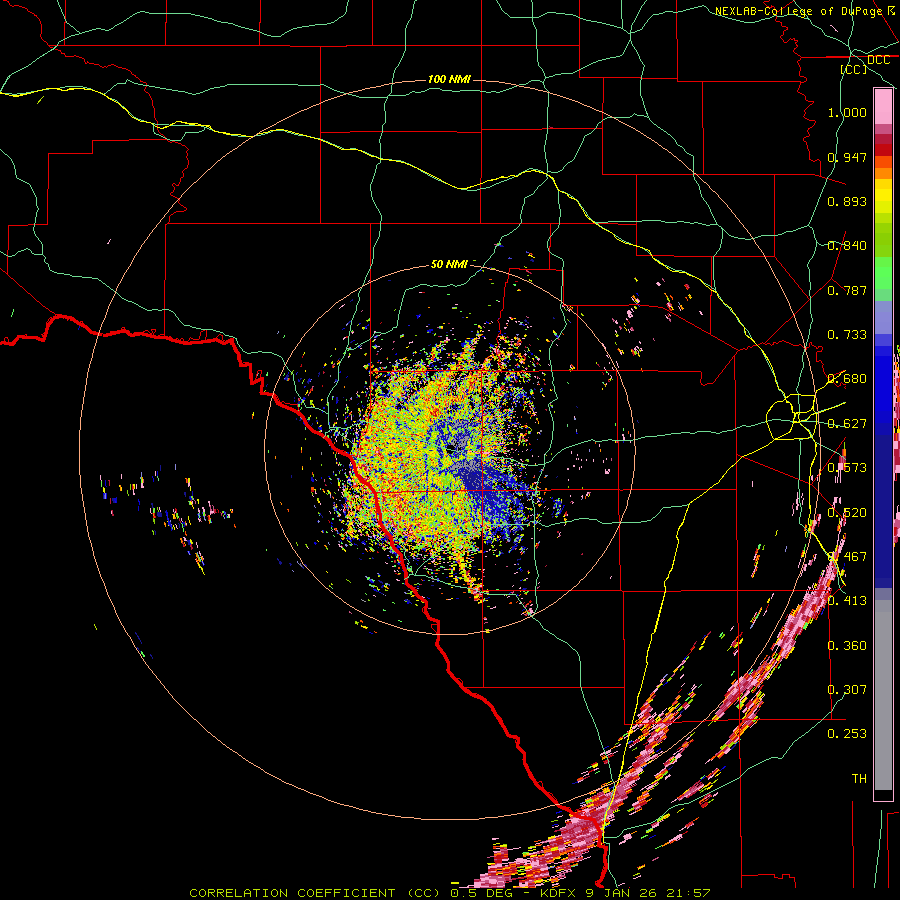Click the "TH" threshold label on the legend

859,779
